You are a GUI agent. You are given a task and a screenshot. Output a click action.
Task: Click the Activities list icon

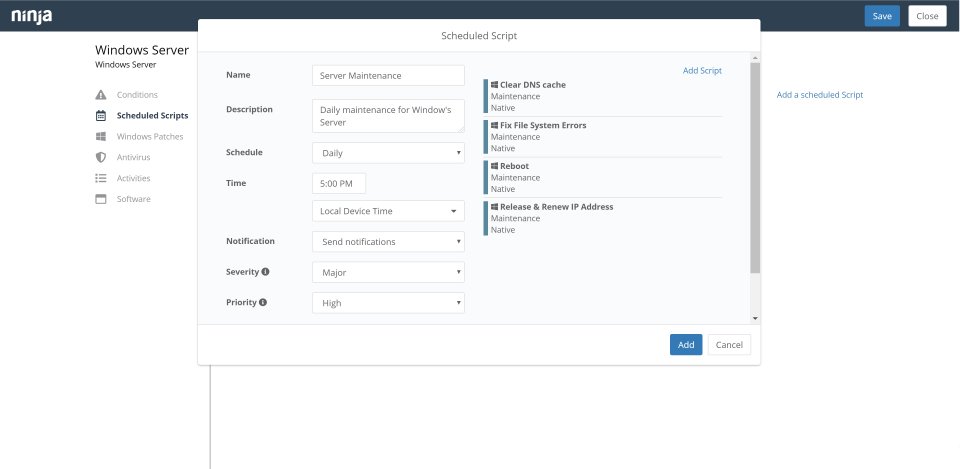pyautogui.click(x=100, y=179)
